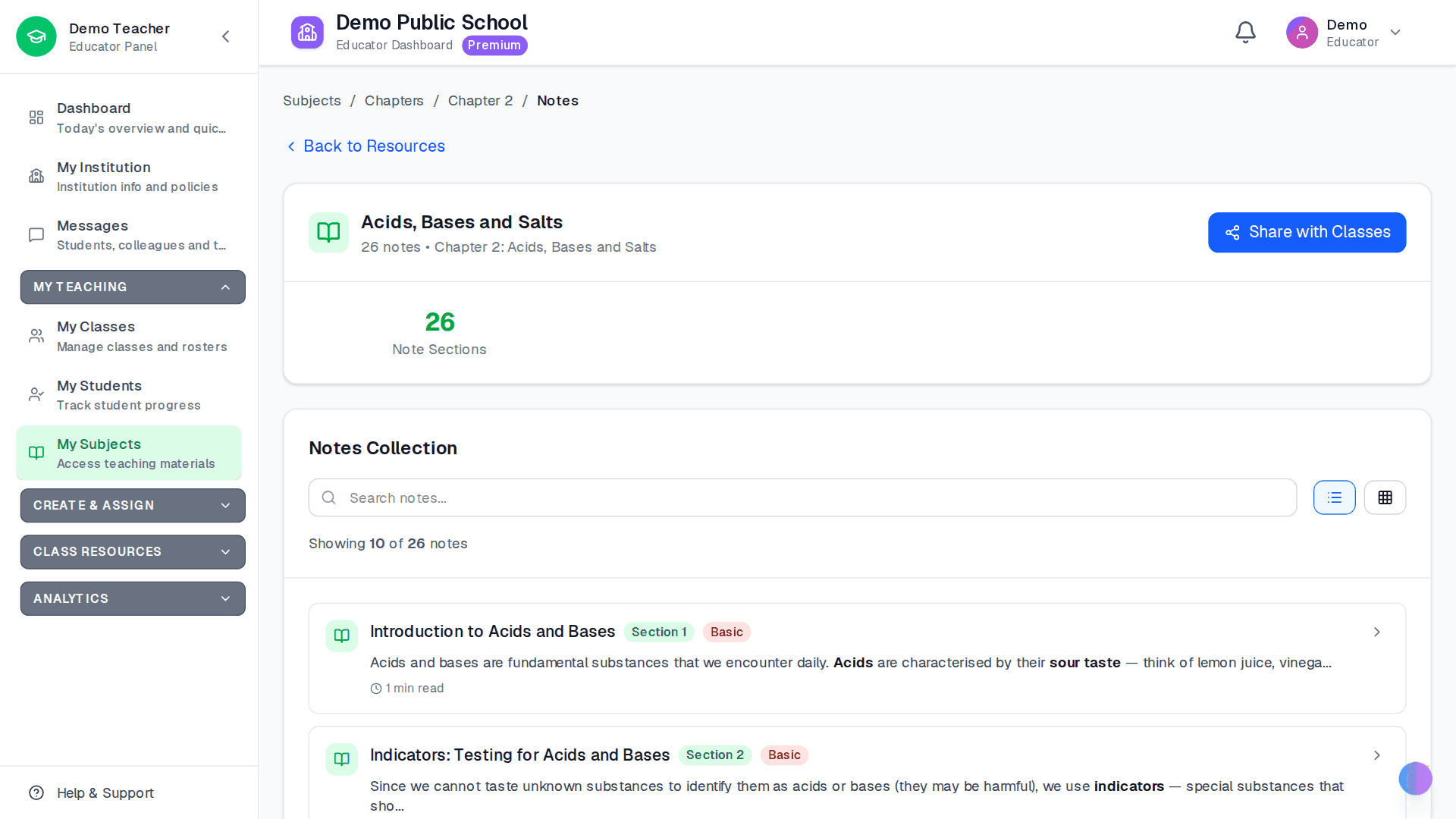Click the book icon of Indicators note
Viewport: 1456px width, 819px height.
[x=342, y=759]
